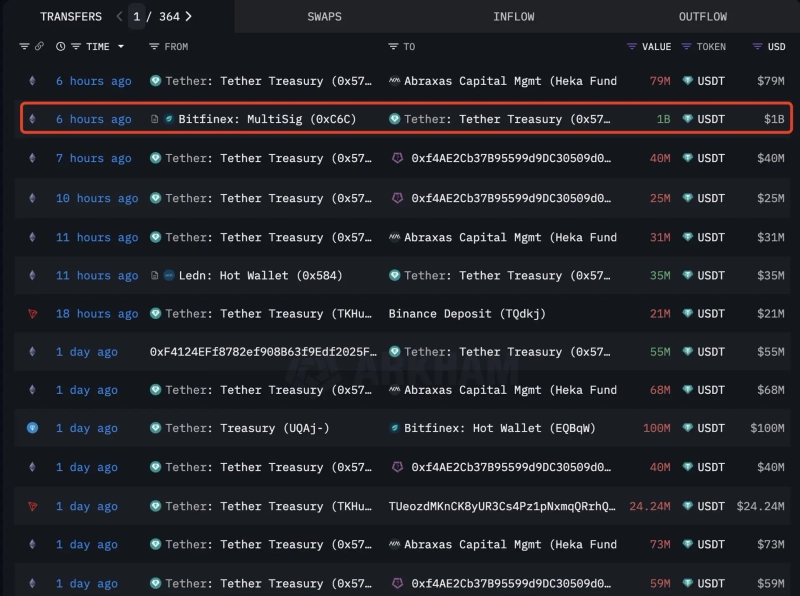Click the contract icon beside Bitfinex: MultiSig
The height and width of the screenshot is (596, 800).
pyautogui.click(x=155, y=119)
